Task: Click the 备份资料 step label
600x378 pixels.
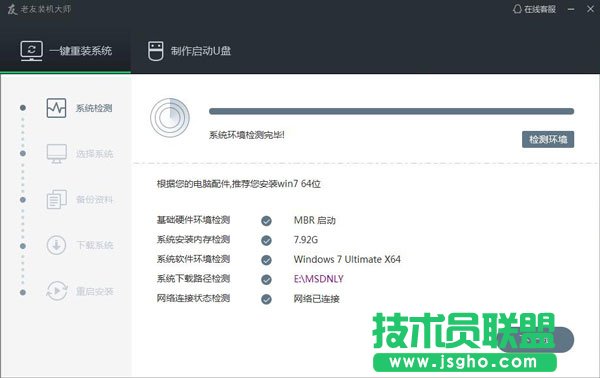Action: [94, 200]
